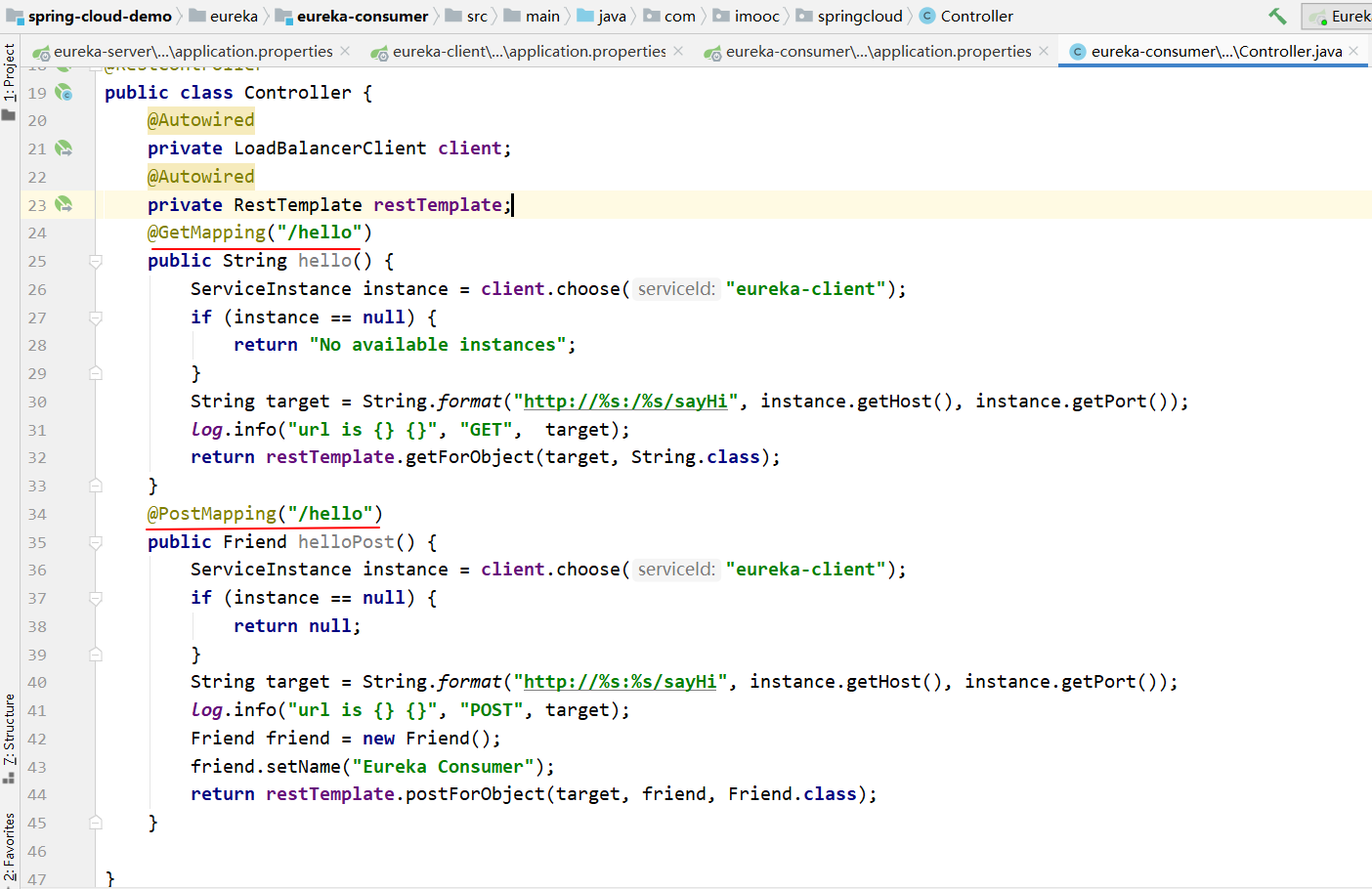Open the Favorites tool window

[x=9, y=848]
